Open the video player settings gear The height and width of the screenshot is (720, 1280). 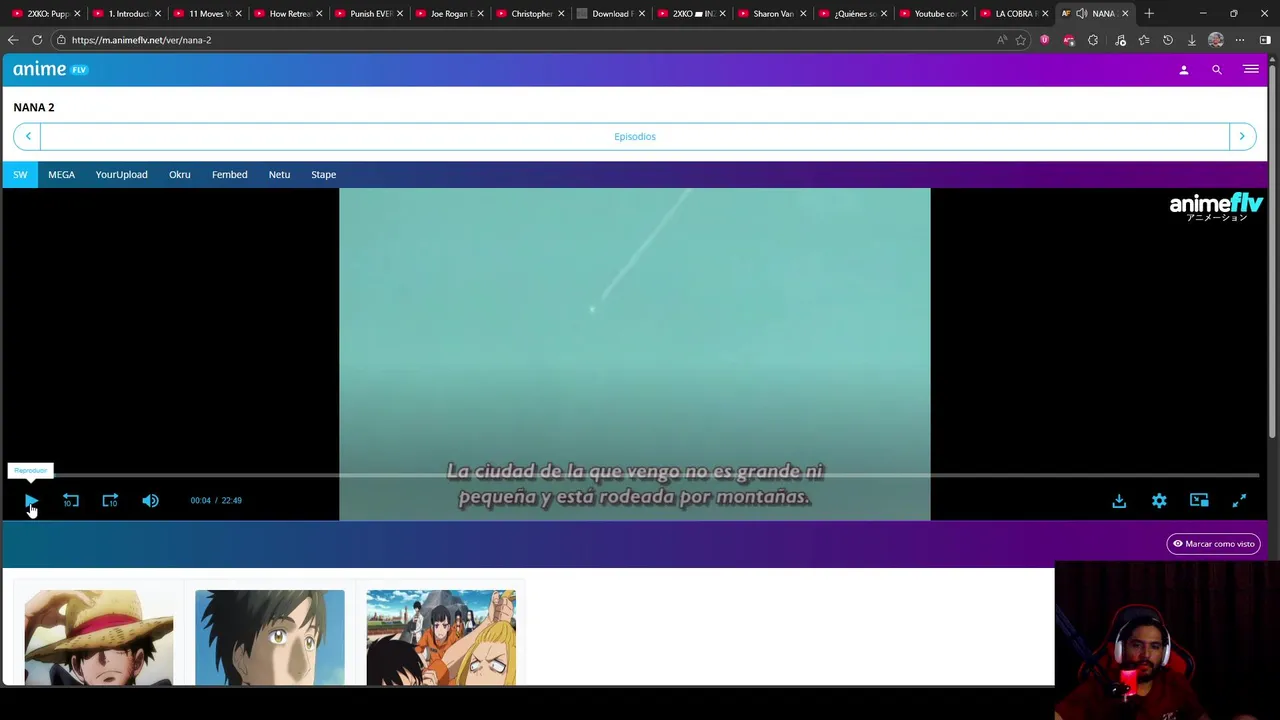point(1159,500)
